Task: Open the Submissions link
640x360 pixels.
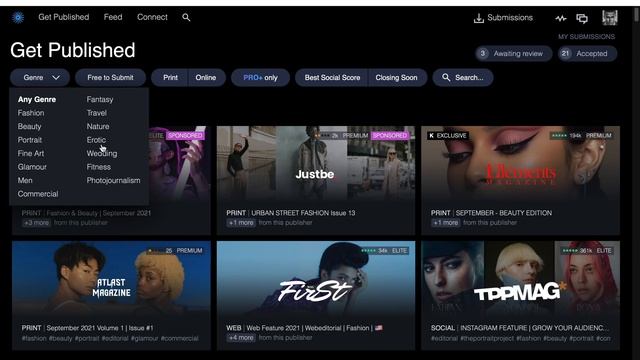Action: (x=510, y=18)
